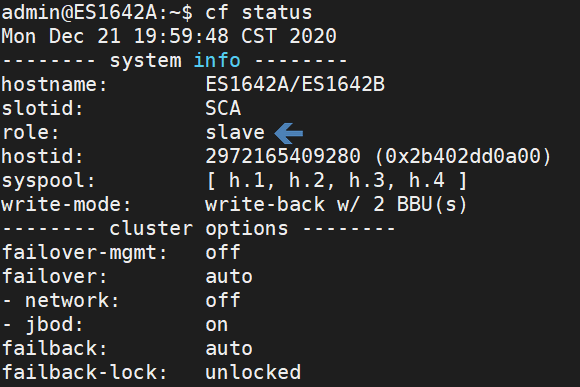The image size is (580, 387).
Task: Click the network 'off' value
Action: point(223,300)
